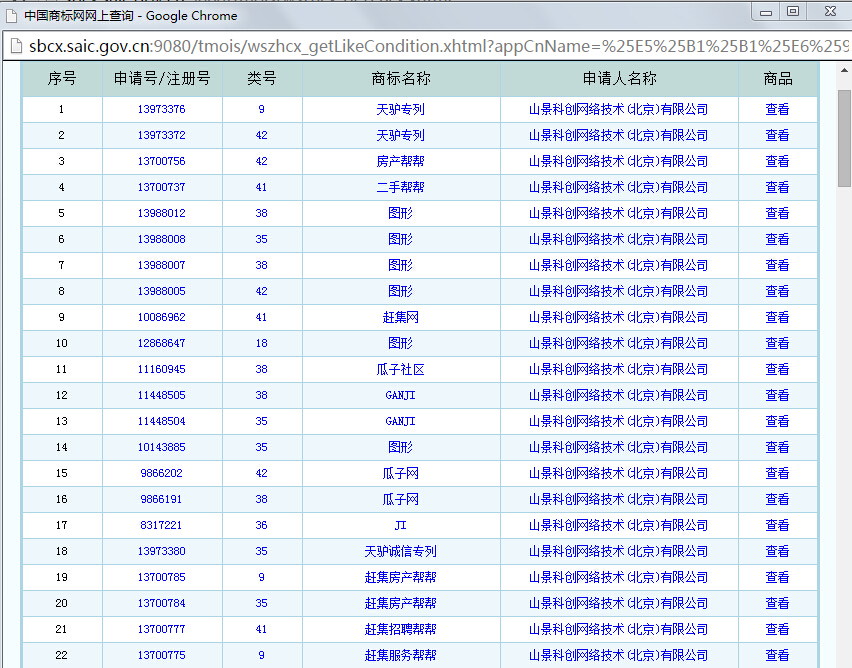852x668 pixels.
Task: Click trademark name JI in row 17
Action: [x=400, y=526]
